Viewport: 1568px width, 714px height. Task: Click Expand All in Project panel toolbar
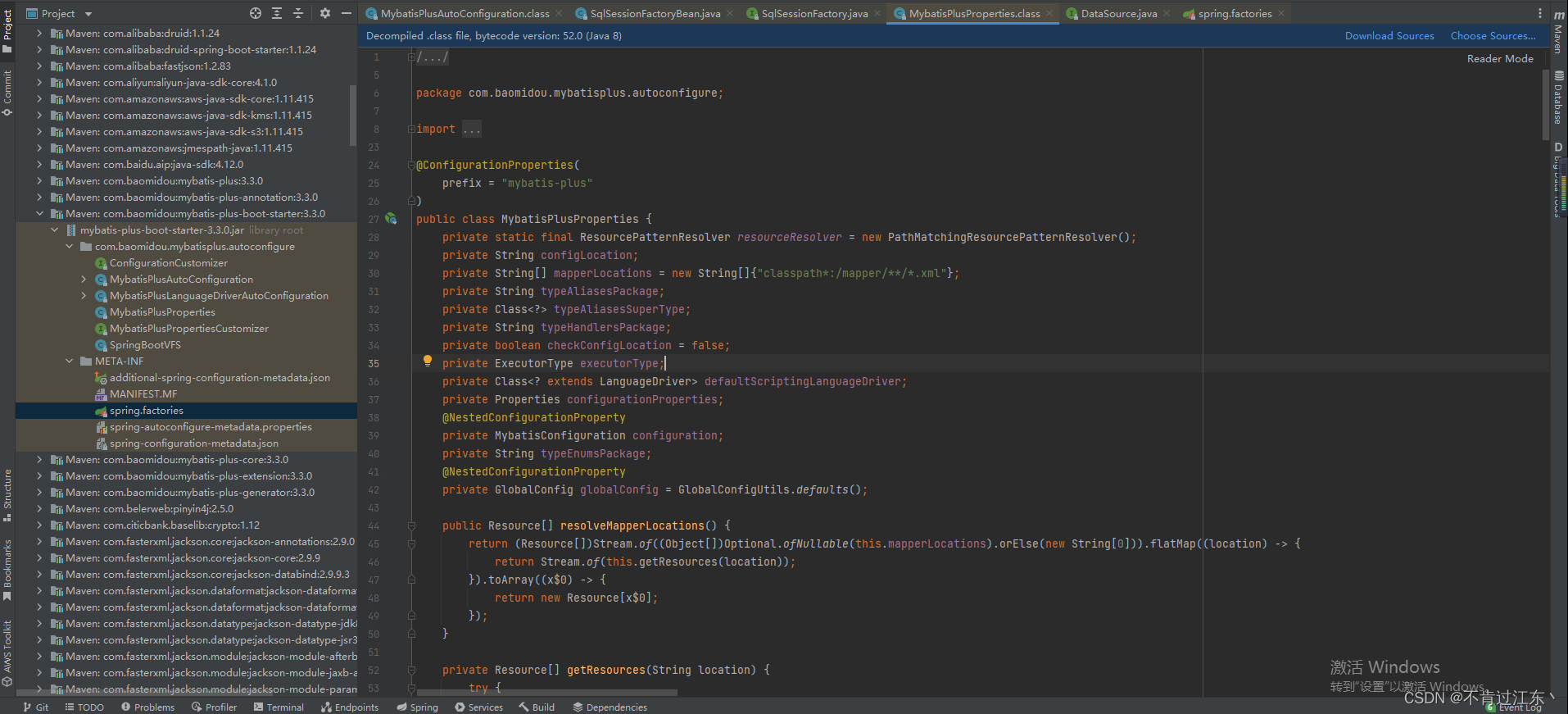pos(277,13)
